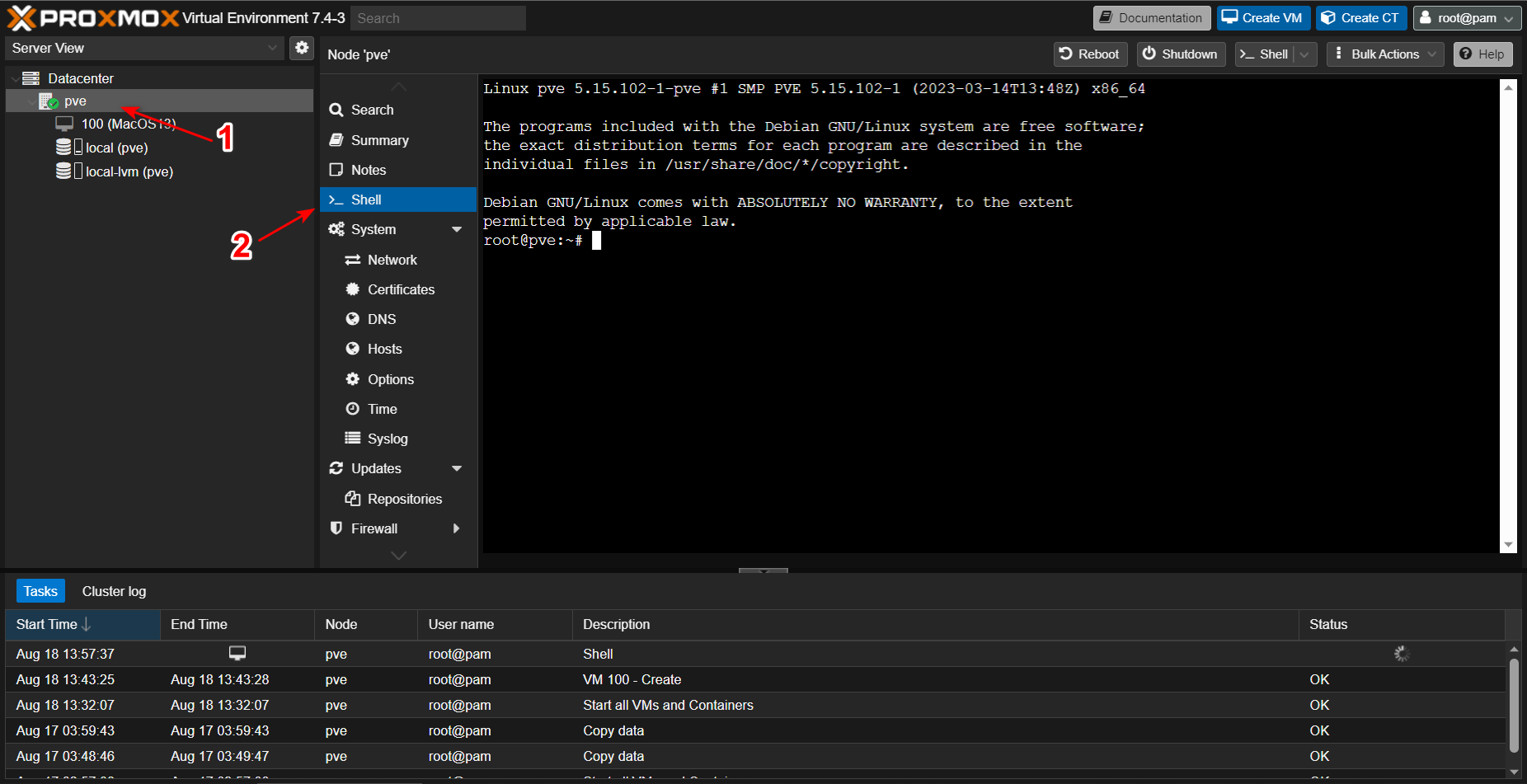Open Certificates in the node menu
This screenshot has width=1527, height=784.
click(401, 289)
